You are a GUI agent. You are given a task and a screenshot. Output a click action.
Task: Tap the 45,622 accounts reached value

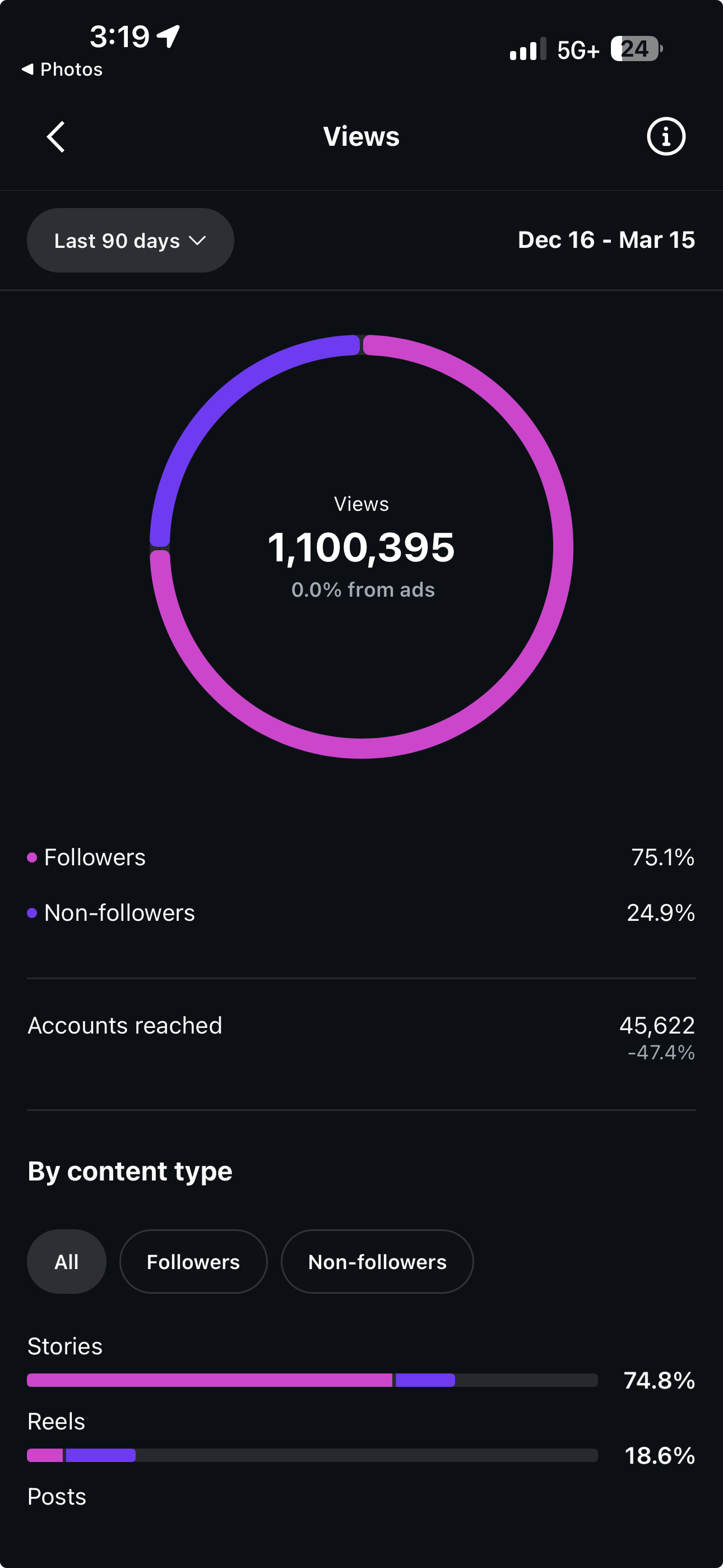[x=657, y=1026]
